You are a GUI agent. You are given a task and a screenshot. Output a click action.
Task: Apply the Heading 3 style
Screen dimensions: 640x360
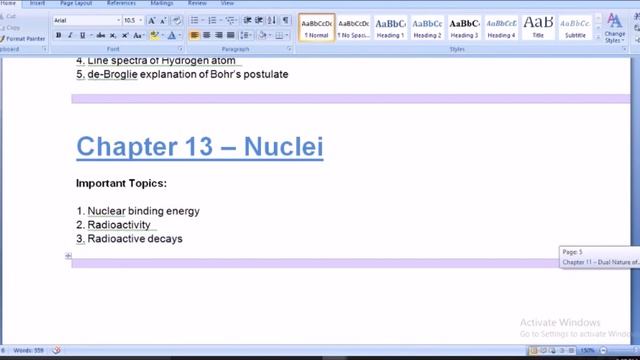coord(464,28)
